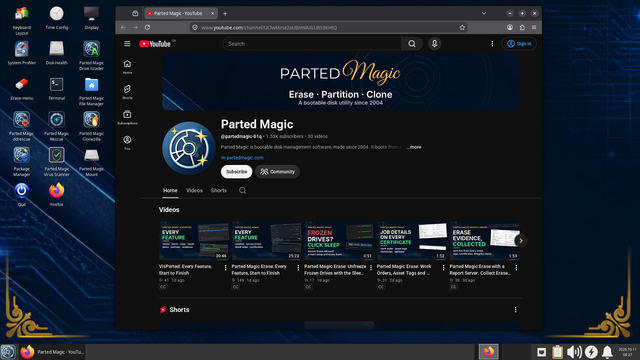
Task: Play the Job Details On Every Certificate thumbnail
Action: (412, 241)
